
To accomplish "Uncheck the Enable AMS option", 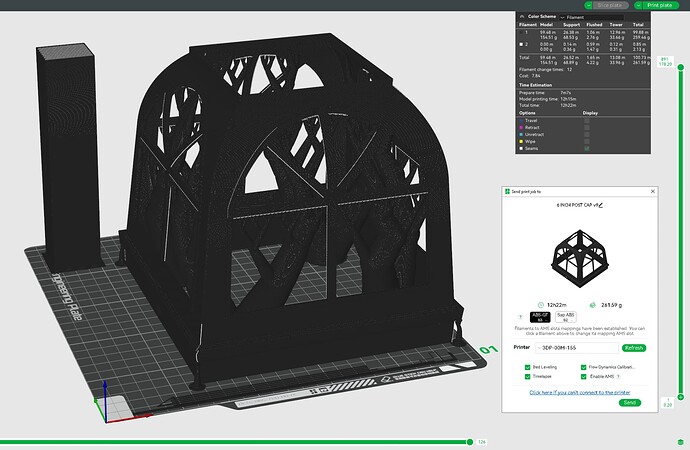I will [584, 377].
